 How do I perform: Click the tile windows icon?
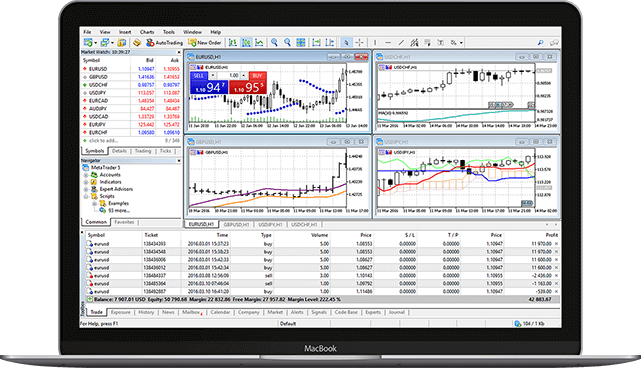click(301, 43)
